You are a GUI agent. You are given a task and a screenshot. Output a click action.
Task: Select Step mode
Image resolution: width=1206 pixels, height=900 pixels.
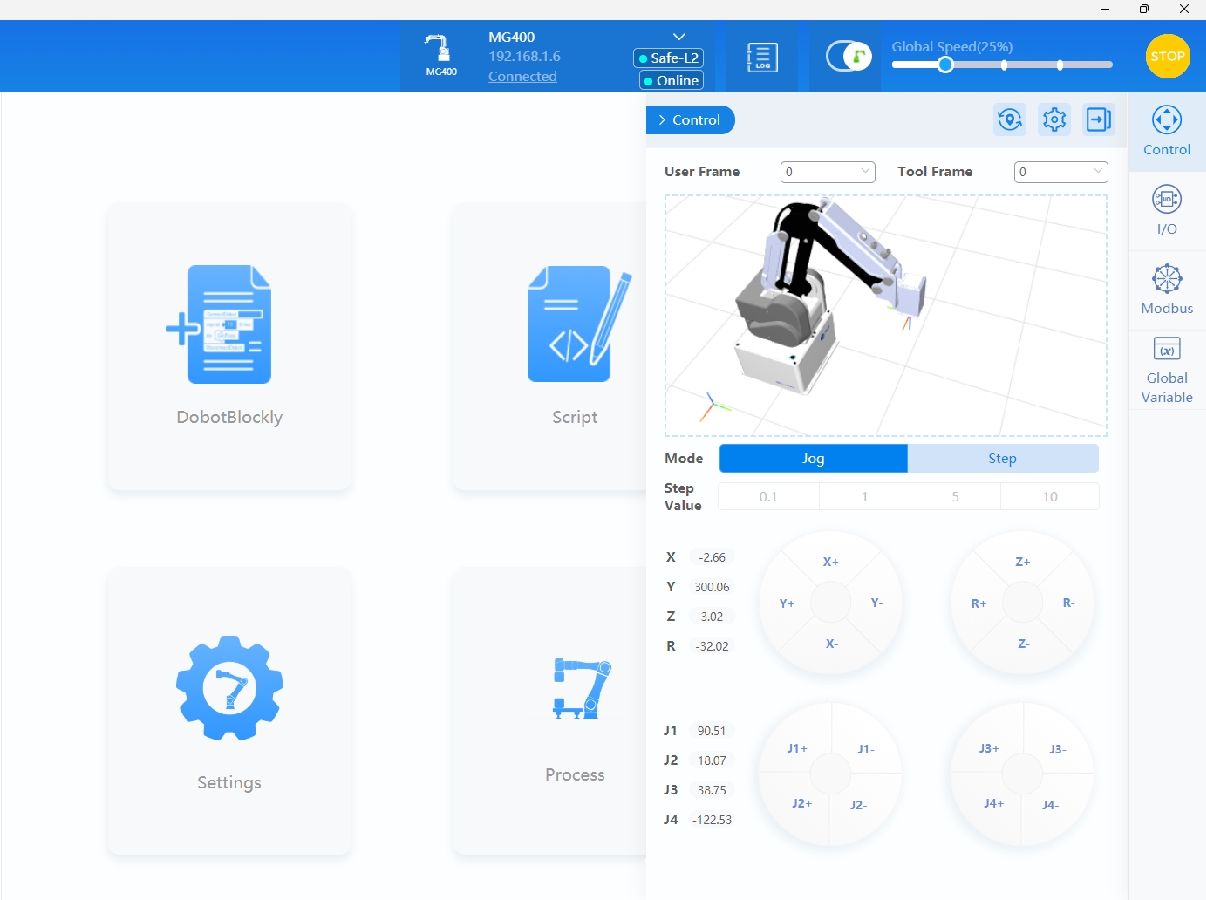[1003, 458]
